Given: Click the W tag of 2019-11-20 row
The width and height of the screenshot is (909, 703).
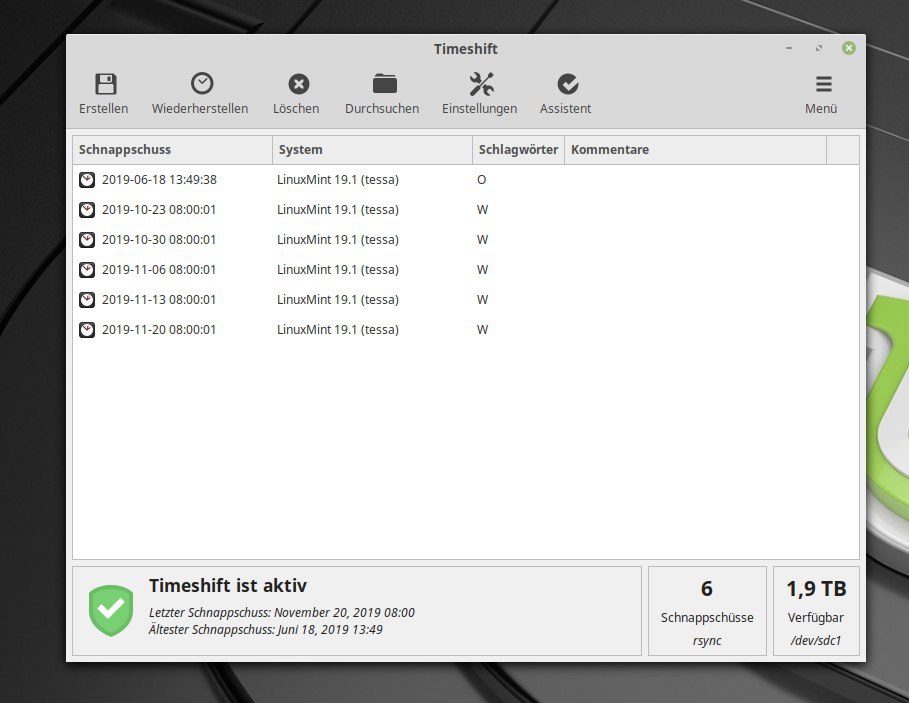Looking at the screenshot, I should [482, 330].
